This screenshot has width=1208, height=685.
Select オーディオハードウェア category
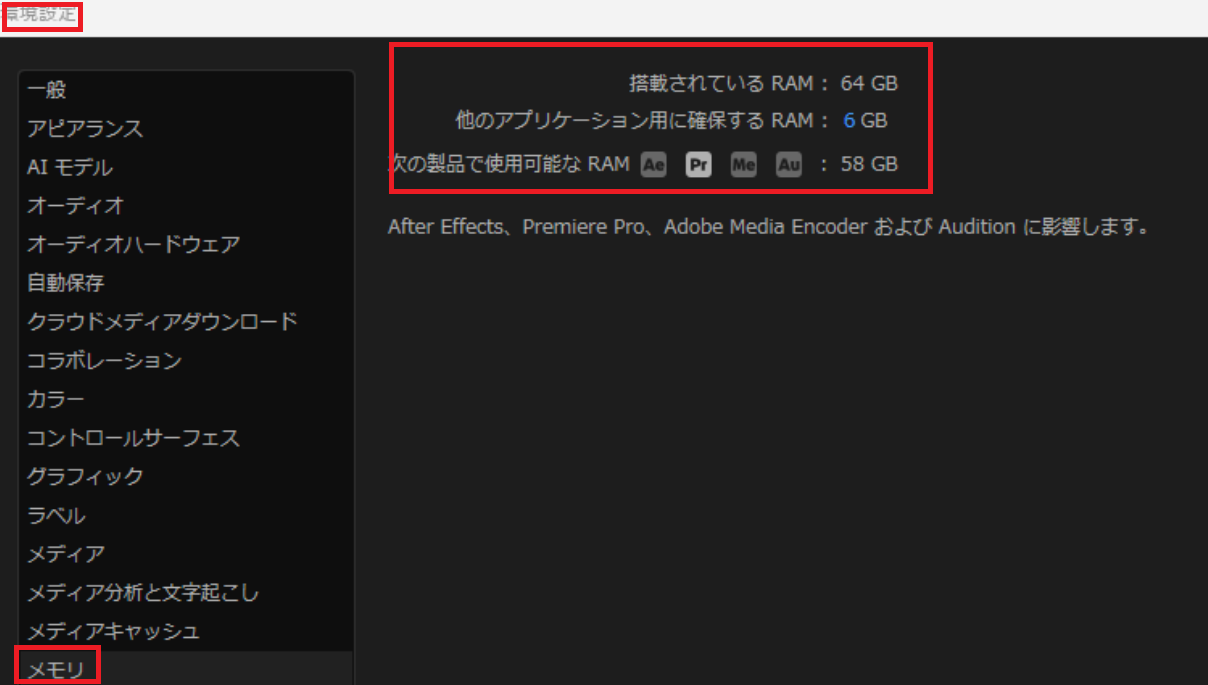coord(133,244)
